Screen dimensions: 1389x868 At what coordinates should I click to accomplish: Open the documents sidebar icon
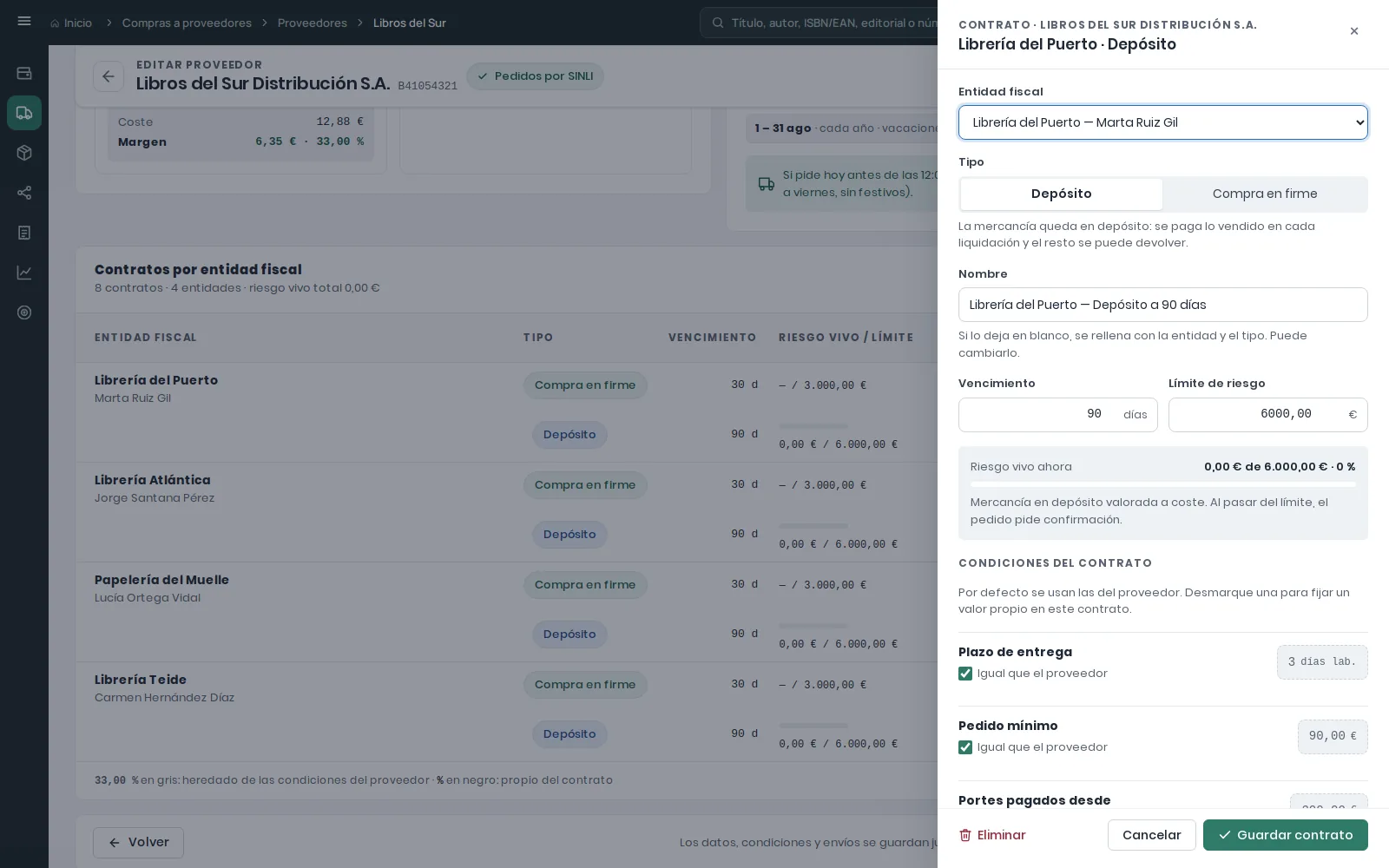pyautogui.click(x=24, y=233)
